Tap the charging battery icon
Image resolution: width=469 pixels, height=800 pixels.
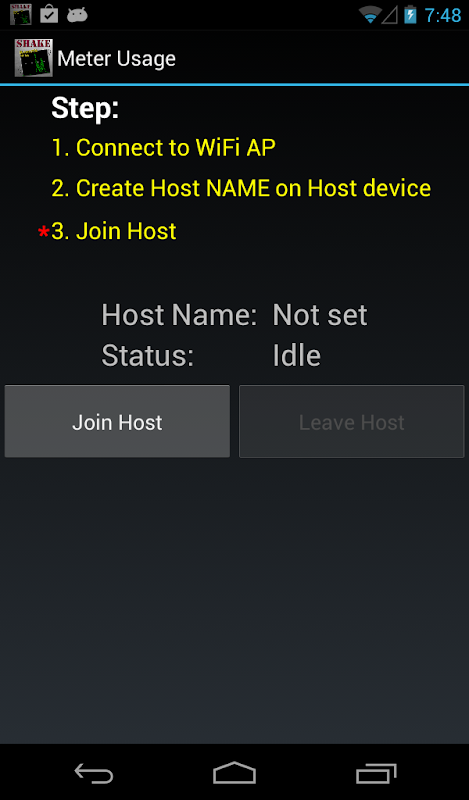pyautogui.click(x=410, y=15)
